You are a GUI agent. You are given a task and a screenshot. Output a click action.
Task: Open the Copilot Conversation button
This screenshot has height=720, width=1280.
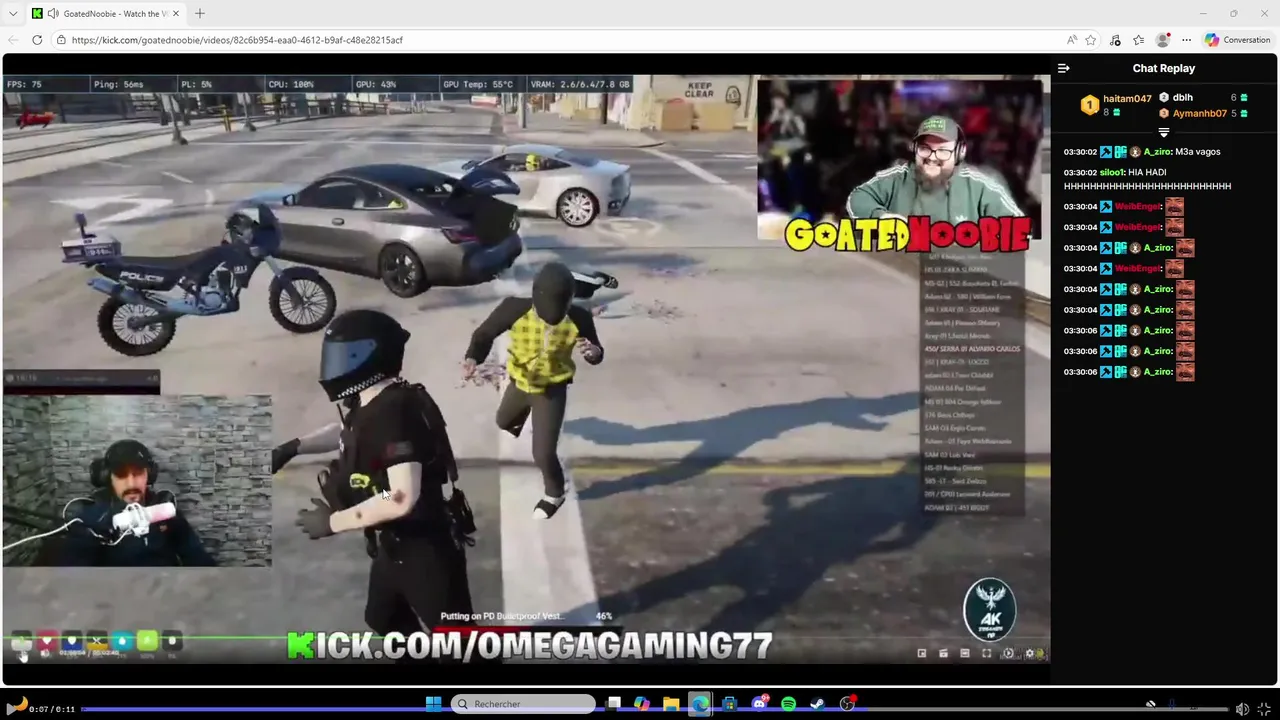(x=1238, y=40)
